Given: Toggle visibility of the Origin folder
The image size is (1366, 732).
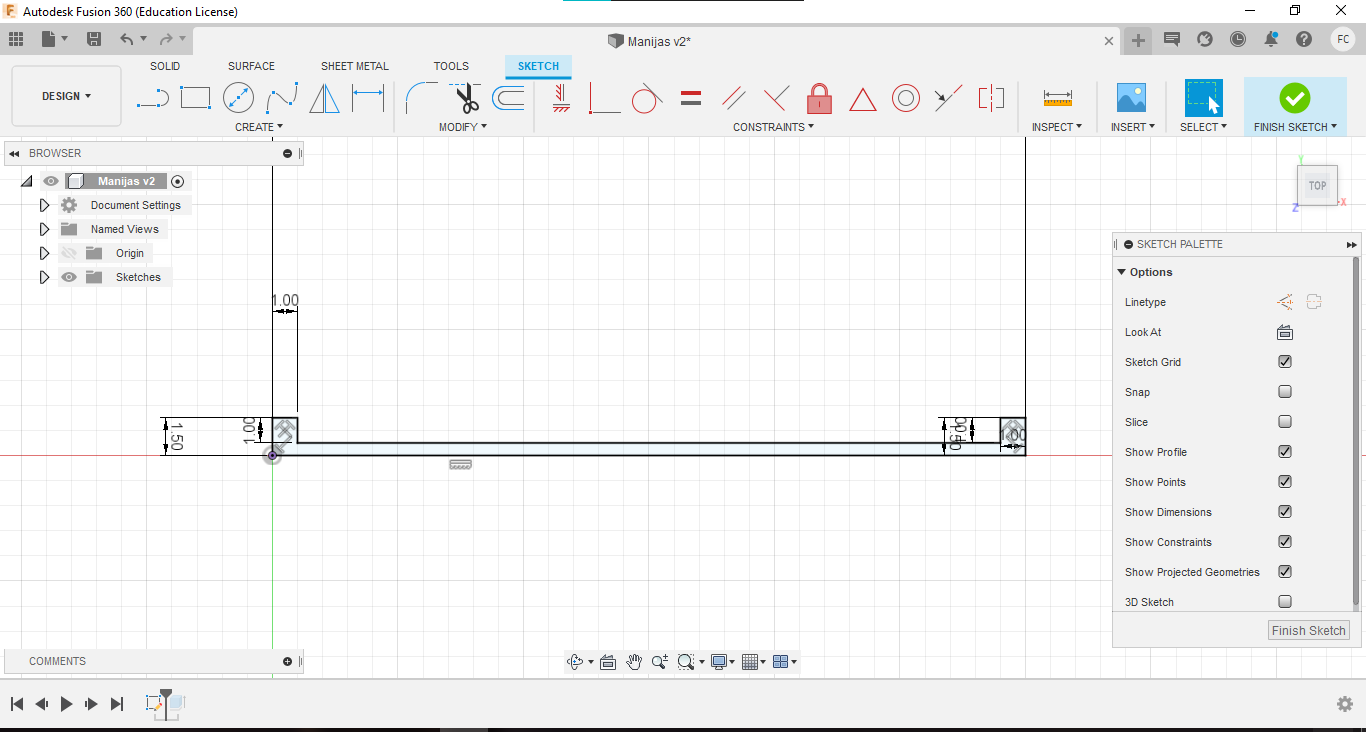Looking at the screenshot, I should [69, 253].
